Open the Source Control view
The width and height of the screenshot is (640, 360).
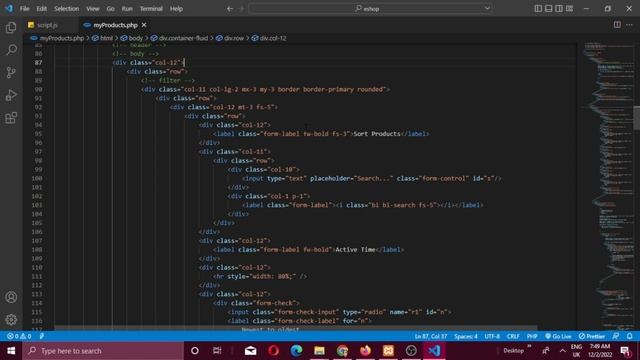(11, 73)
